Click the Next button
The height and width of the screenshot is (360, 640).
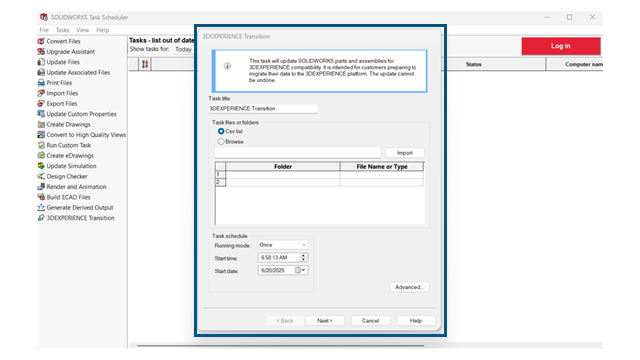pos(325,321)
